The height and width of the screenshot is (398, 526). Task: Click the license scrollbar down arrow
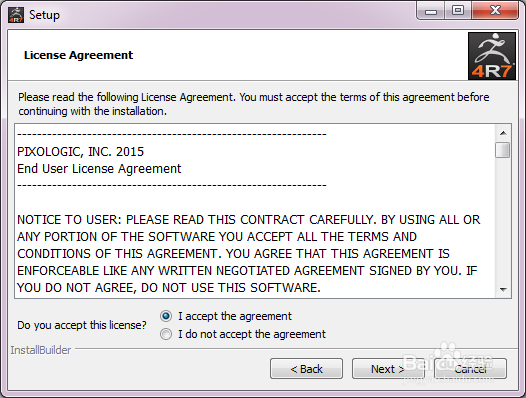503,289
